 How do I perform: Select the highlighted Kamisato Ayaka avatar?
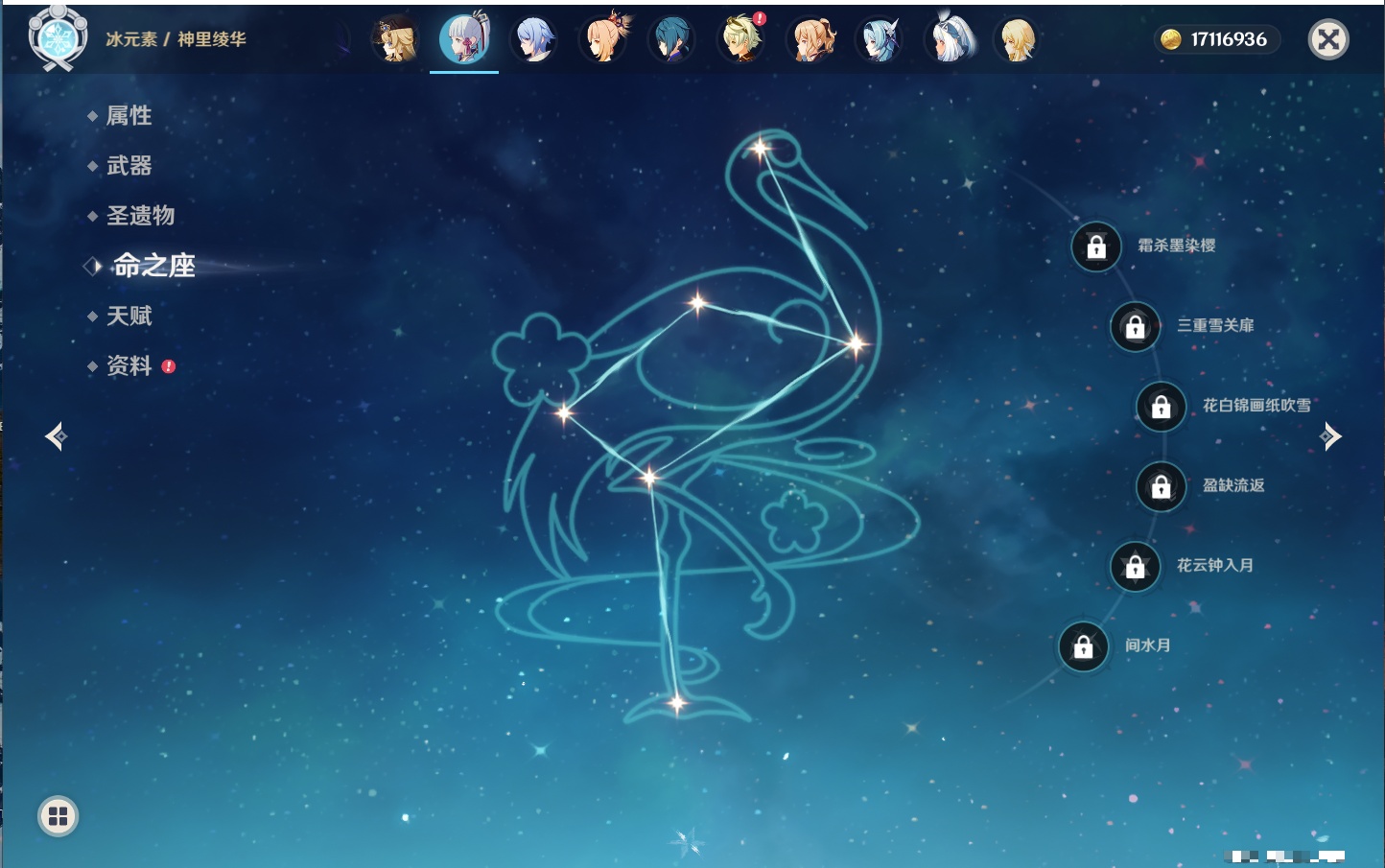coord(464,39)
